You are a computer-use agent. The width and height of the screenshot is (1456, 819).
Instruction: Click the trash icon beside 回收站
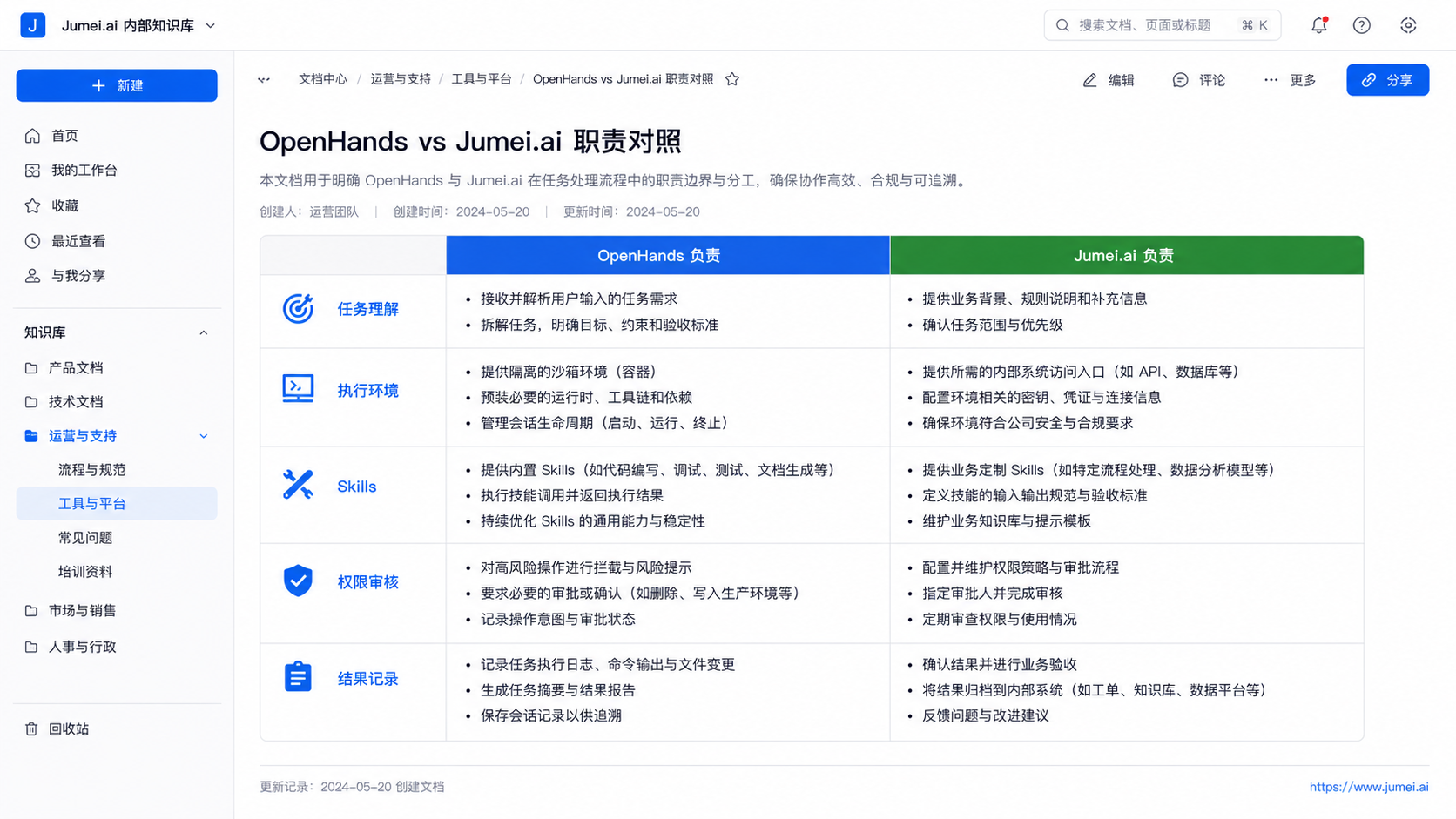click(31, 729)
